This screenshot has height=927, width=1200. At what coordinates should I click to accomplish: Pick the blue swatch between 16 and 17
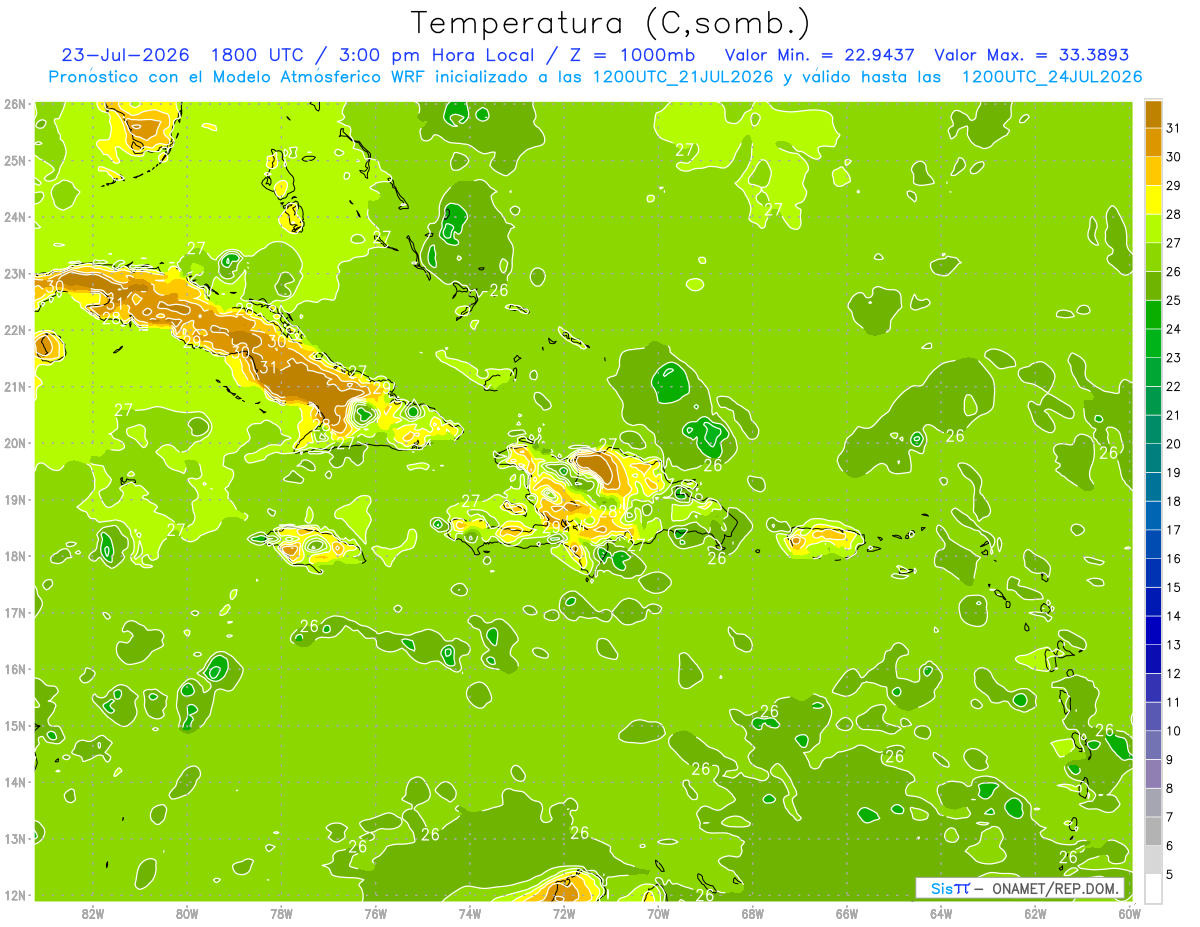1153,544
